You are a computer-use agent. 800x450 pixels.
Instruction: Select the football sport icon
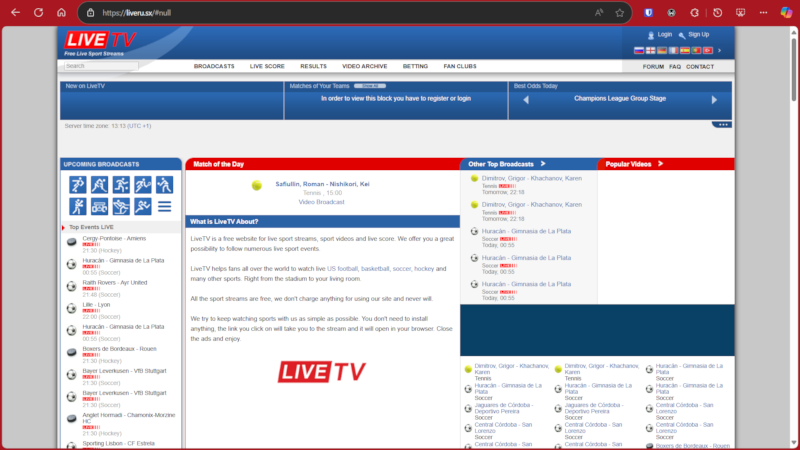coord(78,185)
